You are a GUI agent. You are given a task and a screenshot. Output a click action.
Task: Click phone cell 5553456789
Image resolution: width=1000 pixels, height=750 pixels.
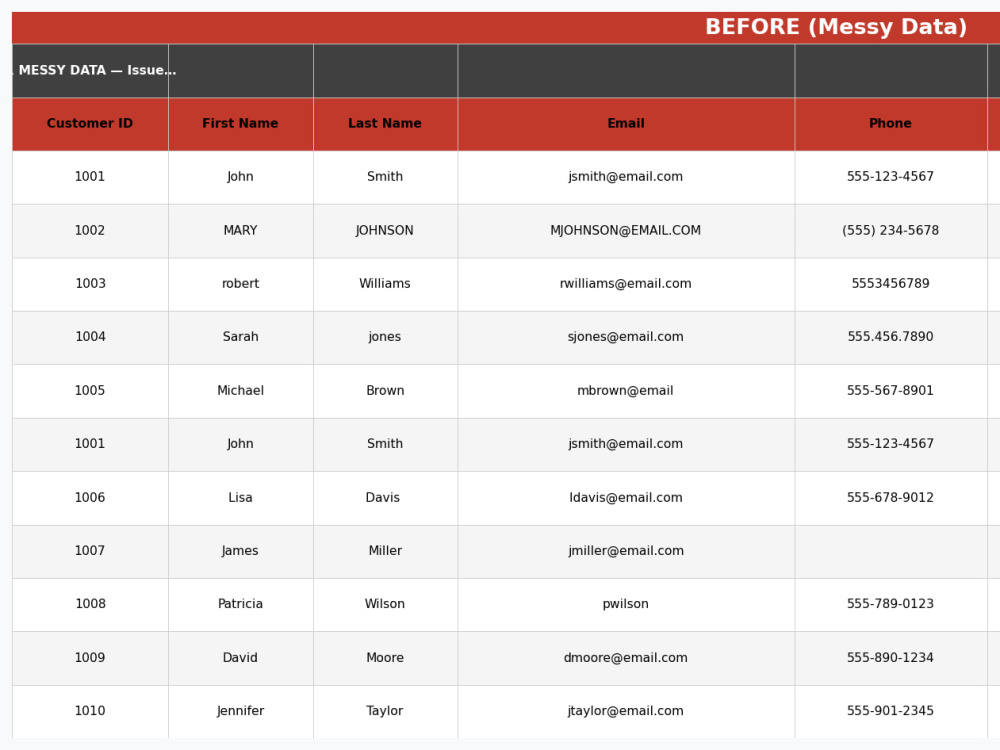[890, 284]
